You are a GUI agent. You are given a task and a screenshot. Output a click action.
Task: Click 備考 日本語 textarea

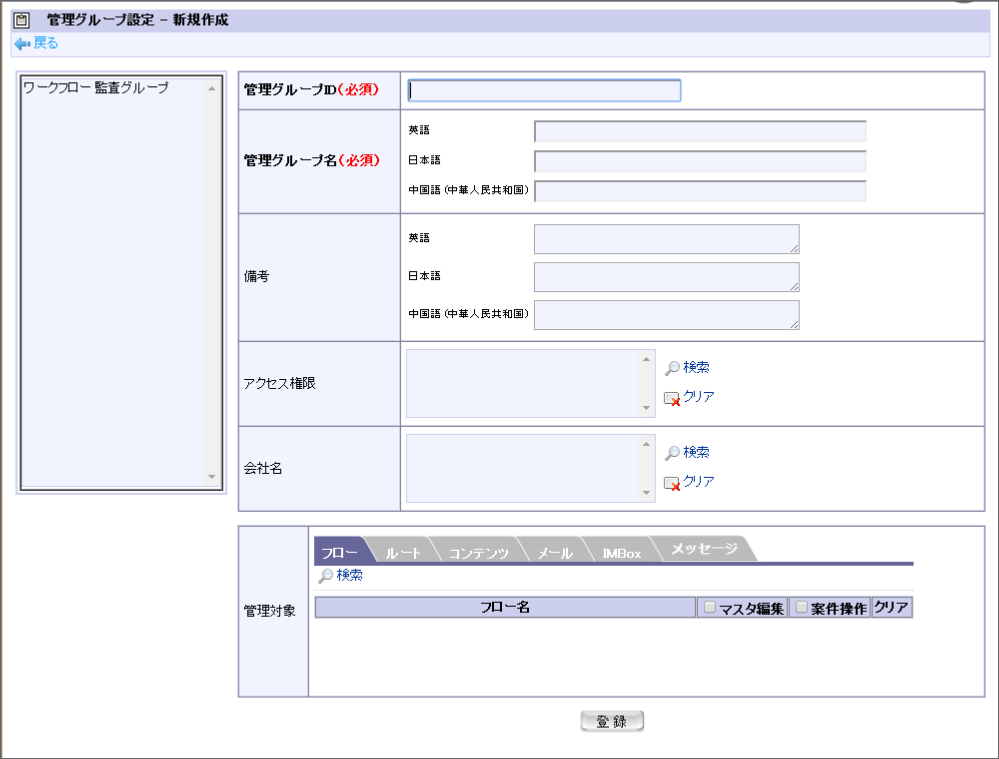[666, 277]
